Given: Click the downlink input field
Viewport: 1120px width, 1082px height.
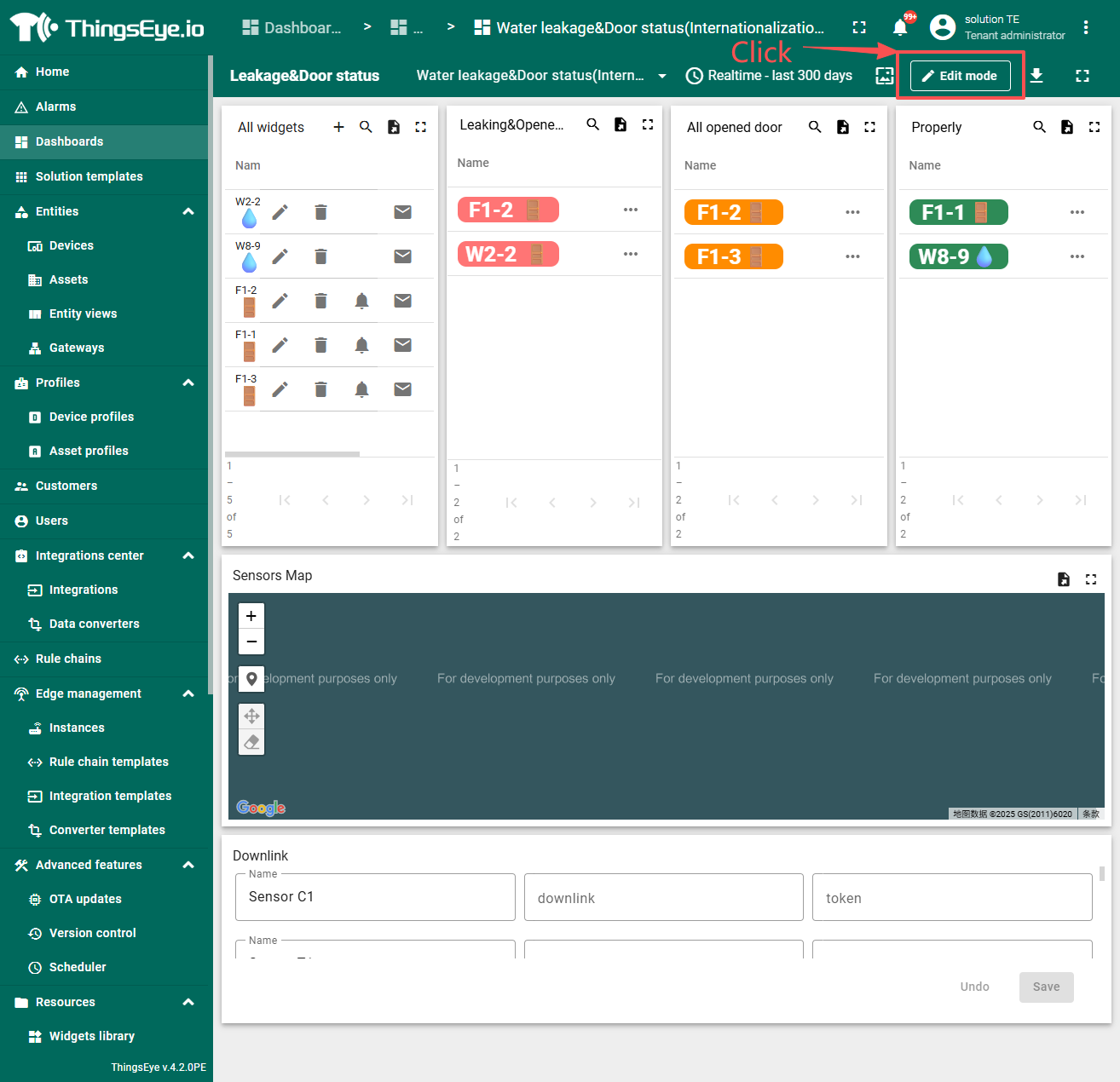Looking at the screenshot, I should [663, 897].
